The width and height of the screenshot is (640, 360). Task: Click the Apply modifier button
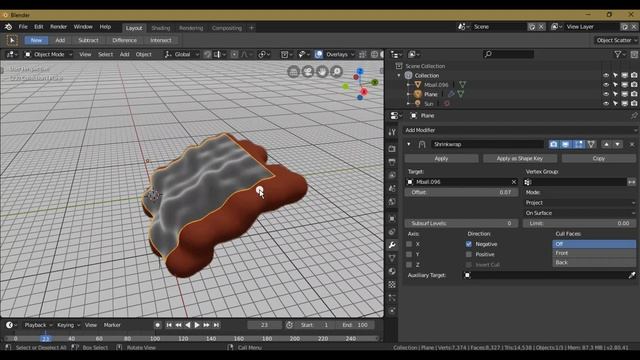(x=441, y=158)
